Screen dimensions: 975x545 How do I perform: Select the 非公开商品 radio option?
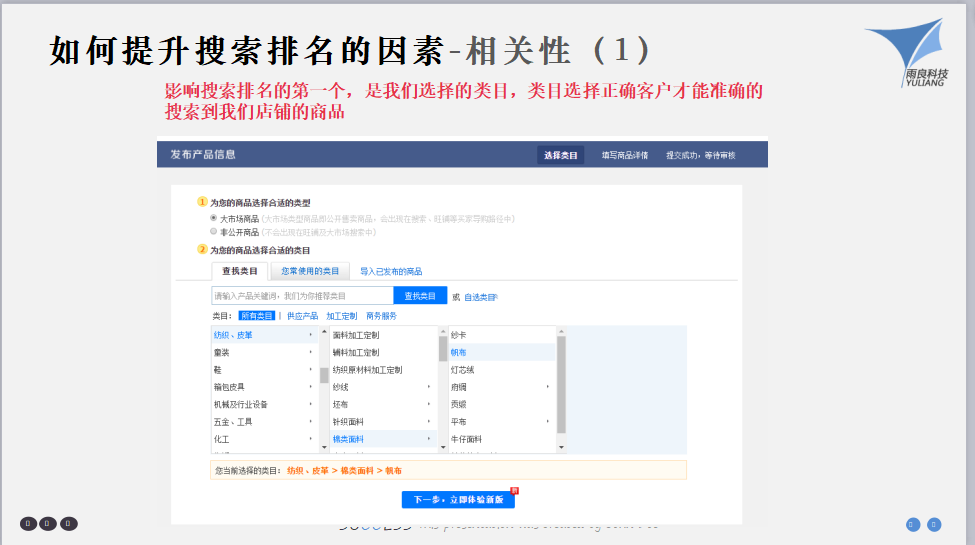(x=213, y=231)
